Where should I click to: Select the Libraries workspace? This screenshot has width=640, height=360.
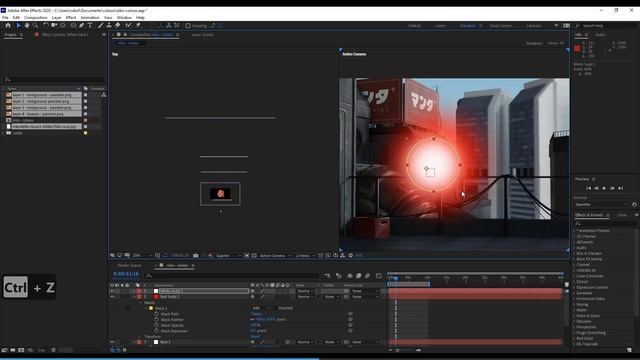coord(533,26)
